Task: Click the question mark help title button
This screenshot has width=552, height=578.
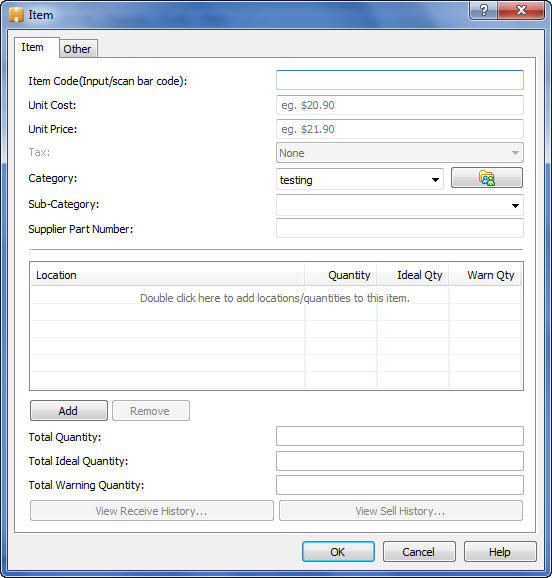Action: [483, 10]
